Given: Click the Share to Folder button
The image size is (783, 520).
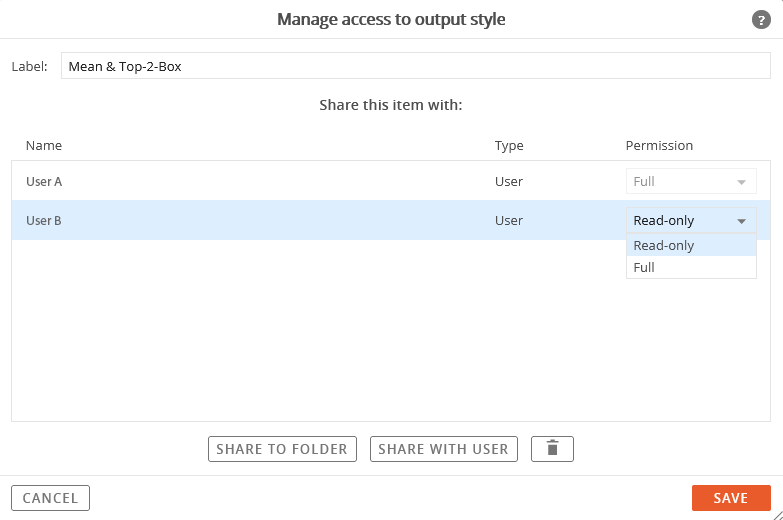Looking at the screenshot, I should [282, 449].
